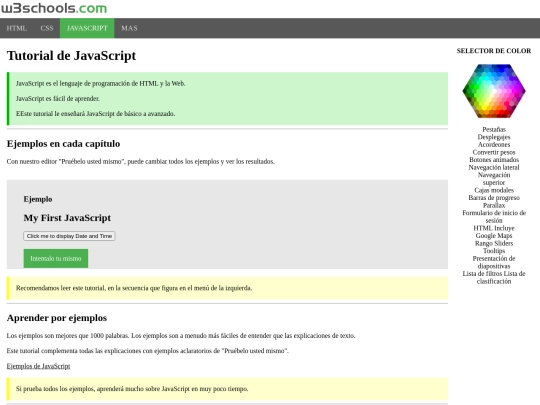Open the 'Convertir pesos' sidebar link
The width and height of the screenshot is (540, 405).
pos(494,152)
